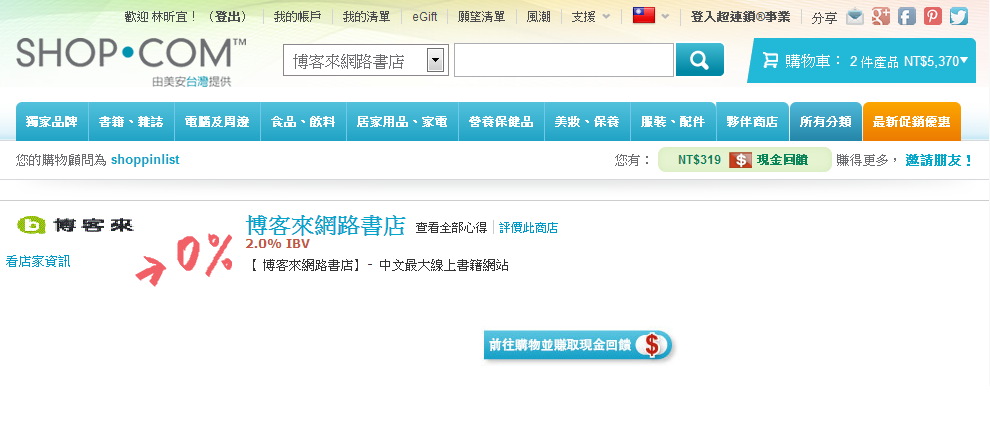This screenshot has height=433, width=990.
Task: Click the magnifier search button
Action: [700, 60]
